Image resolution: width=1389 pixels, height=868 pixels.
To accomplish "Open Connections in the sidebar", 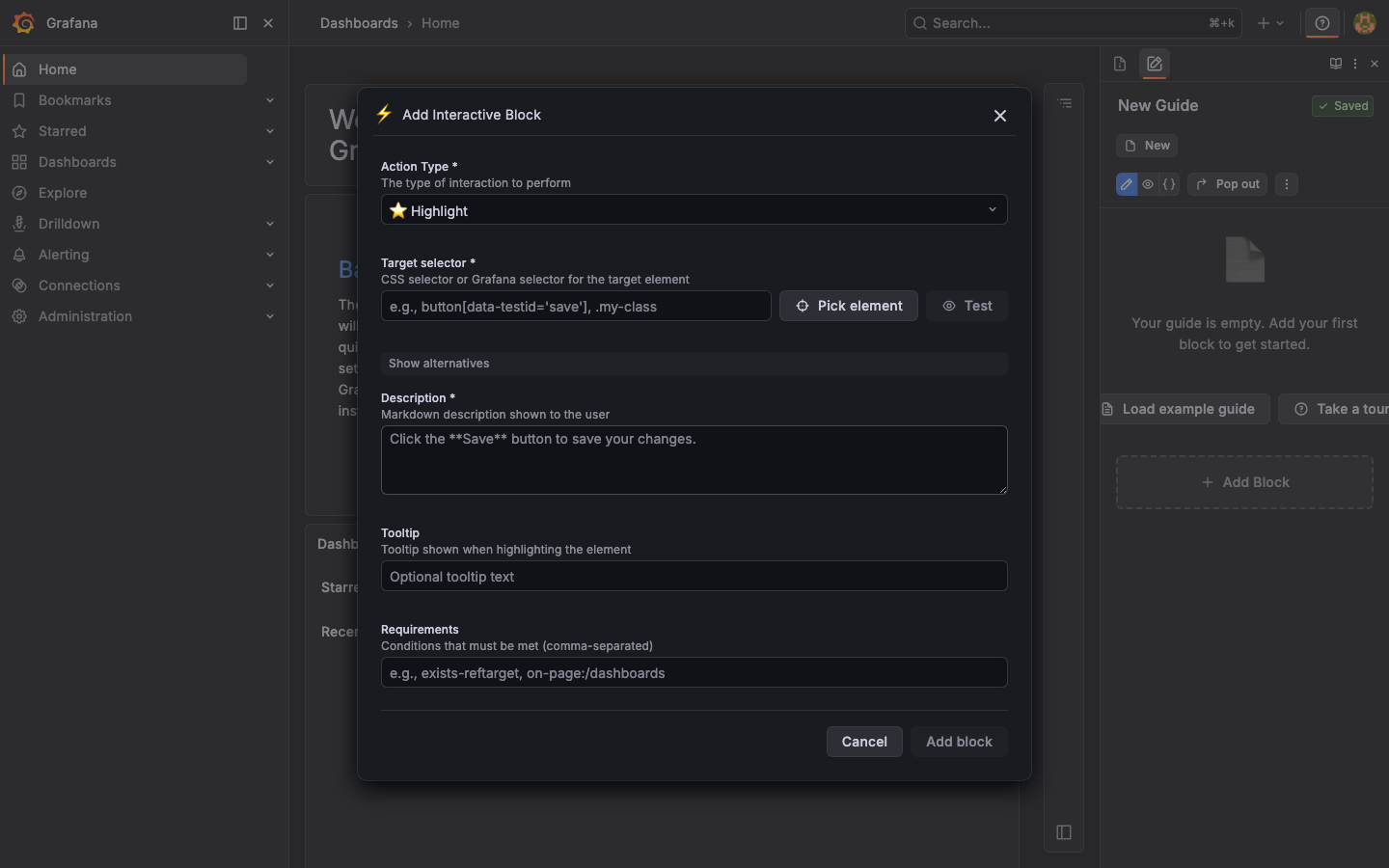I will coord(79,285).
